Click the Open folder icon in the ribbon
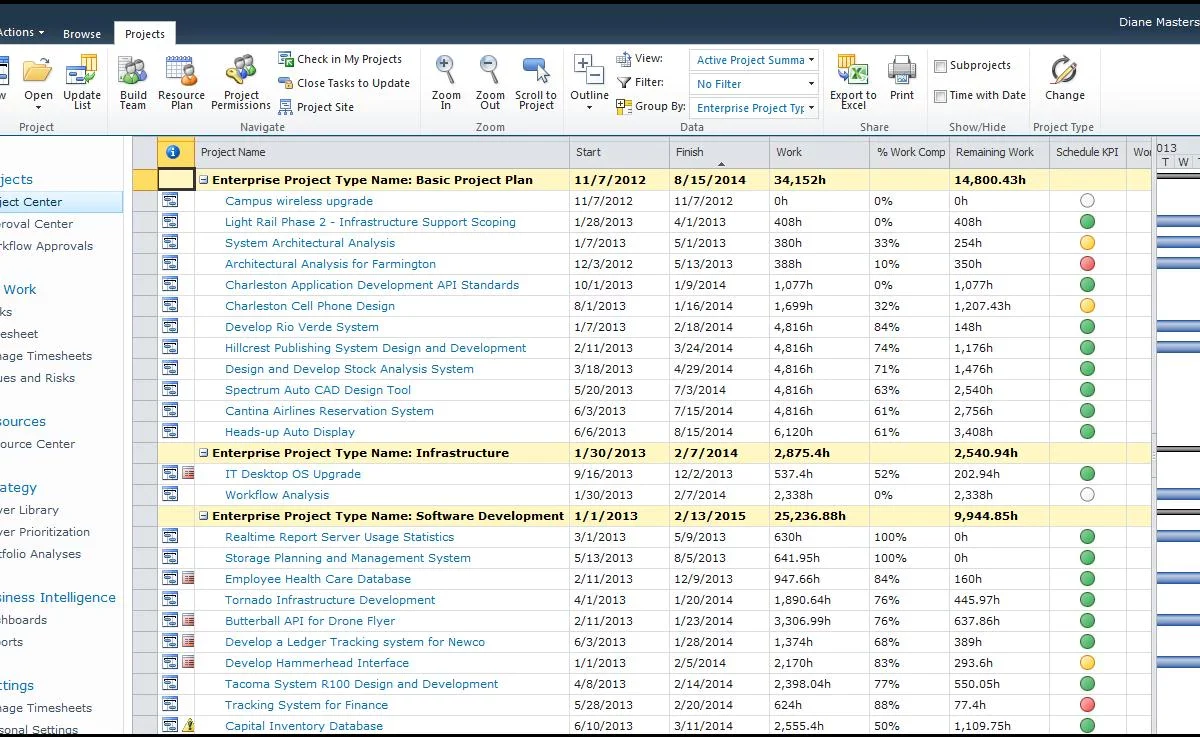The height and width of the screenshot is (737, 1200). 38,70
